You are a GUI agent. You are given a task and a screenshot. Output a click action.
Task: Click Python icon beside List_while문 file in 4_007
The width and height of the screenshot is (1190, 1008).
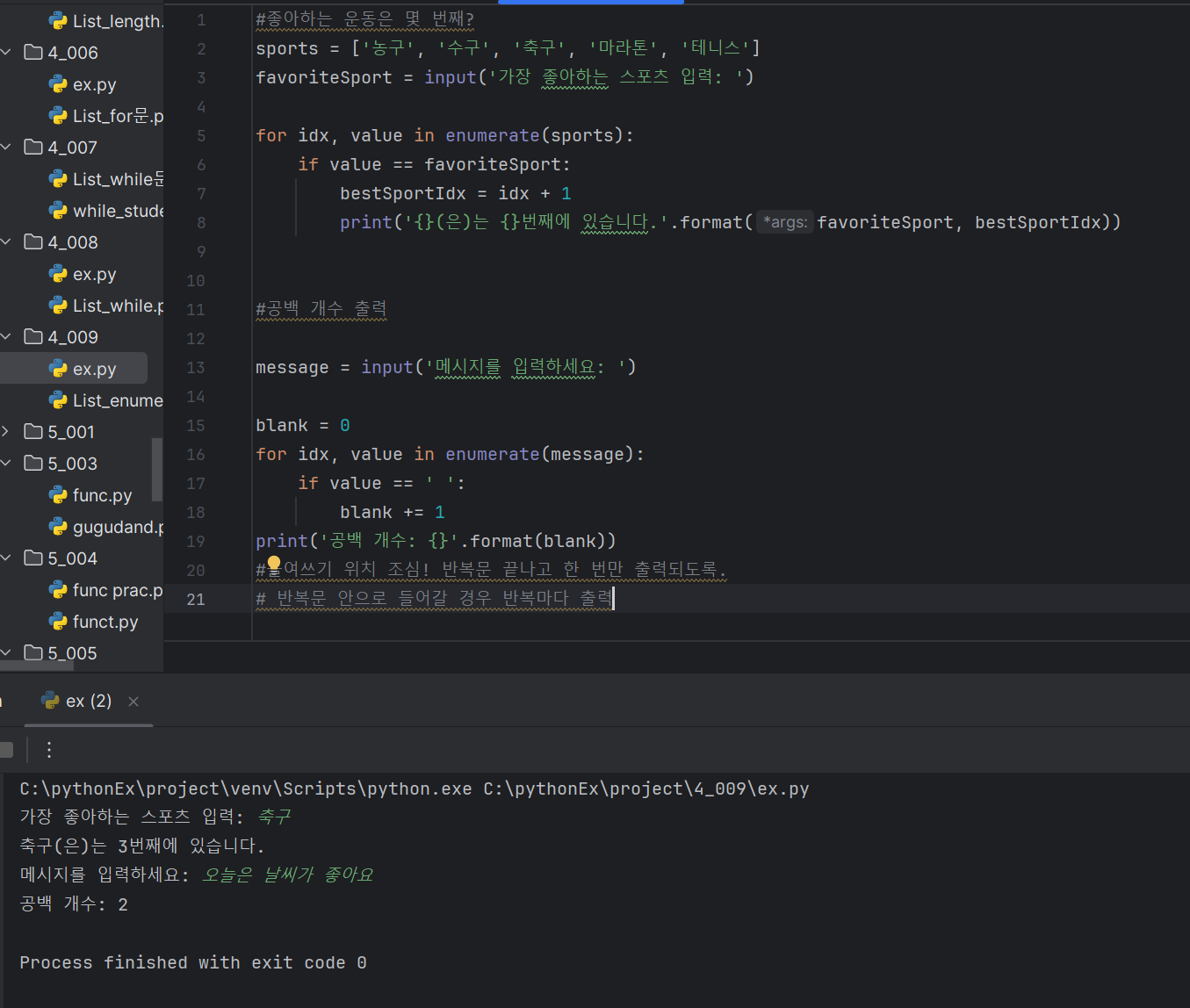coord(58,179)
